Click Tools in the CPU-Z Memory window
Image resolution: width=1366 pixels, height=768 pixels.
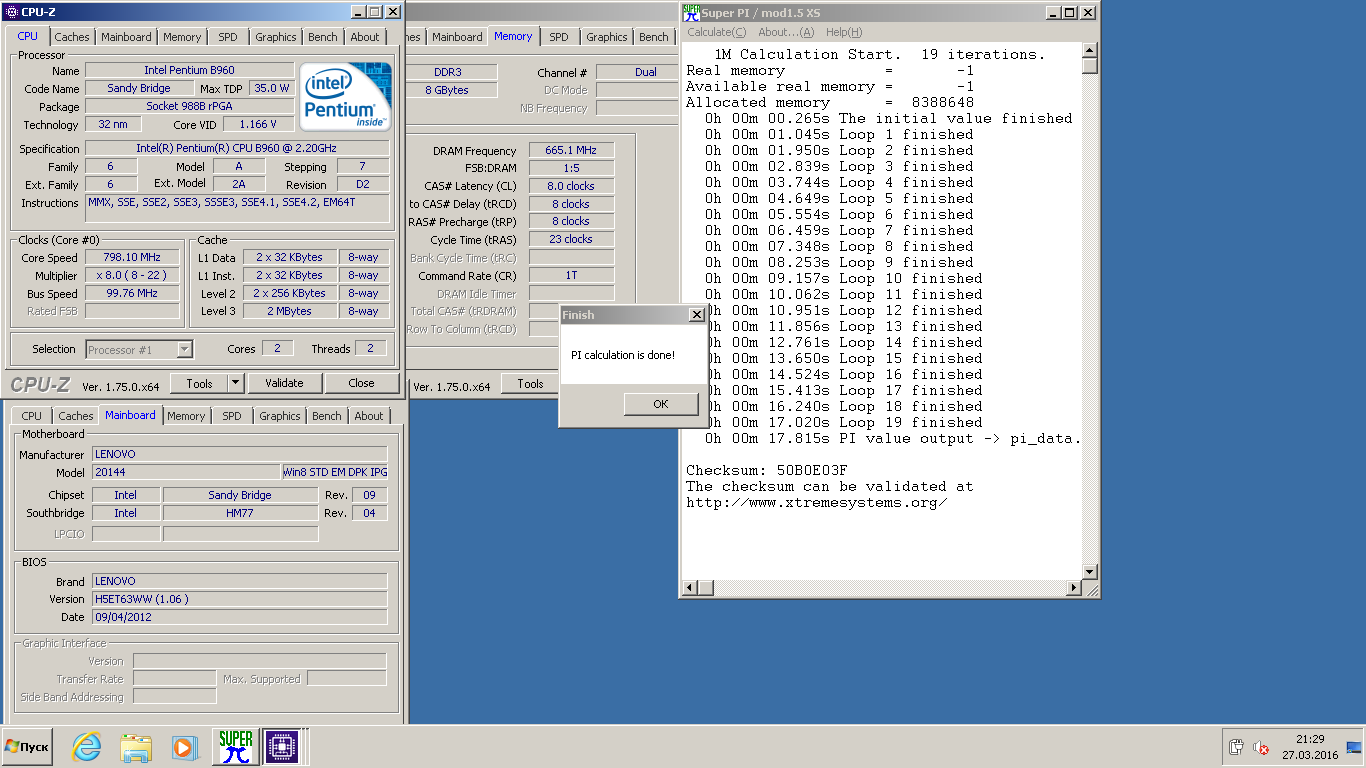[x=530, y=384]
